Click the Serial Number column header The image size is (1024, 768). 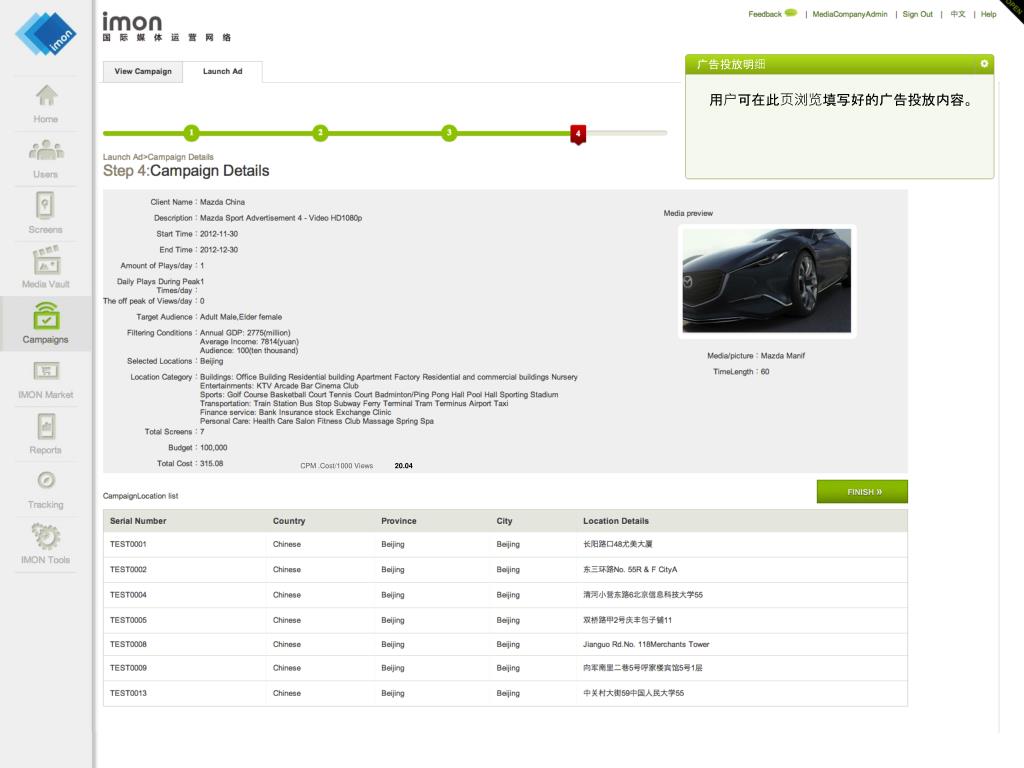pos(138,521)
